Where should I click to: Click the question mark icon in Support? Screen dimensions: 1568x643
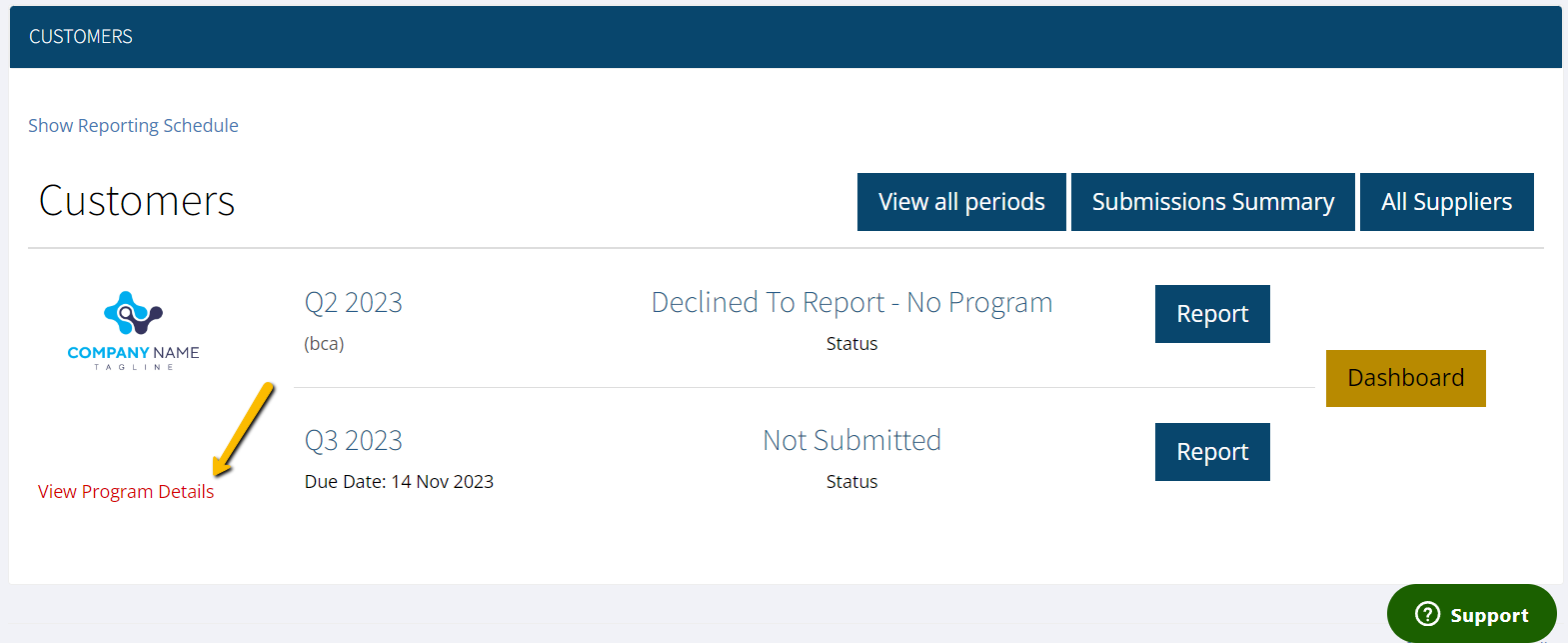[1428, 614]
